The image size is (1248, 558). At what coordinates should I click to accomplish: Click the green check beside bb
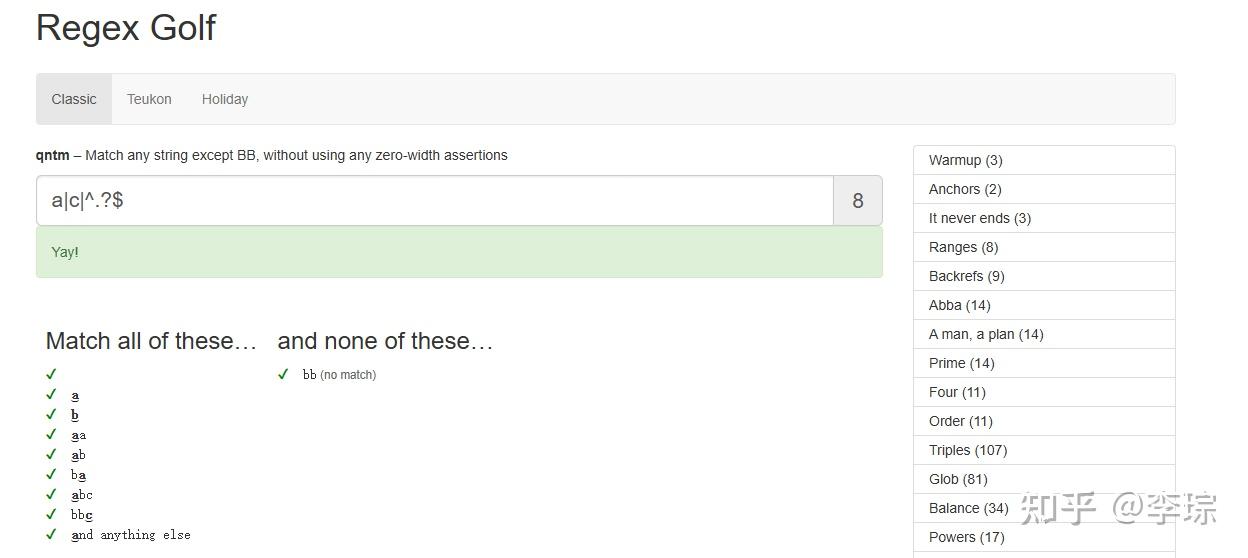[x=284, y=375]
